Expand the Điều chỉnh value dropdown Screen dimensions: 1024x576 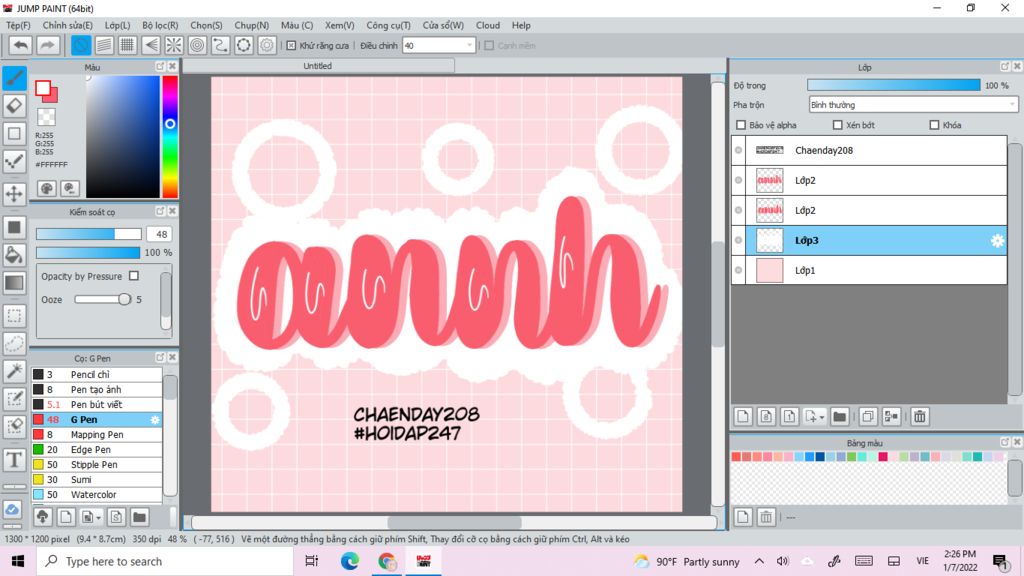point(469,45)
